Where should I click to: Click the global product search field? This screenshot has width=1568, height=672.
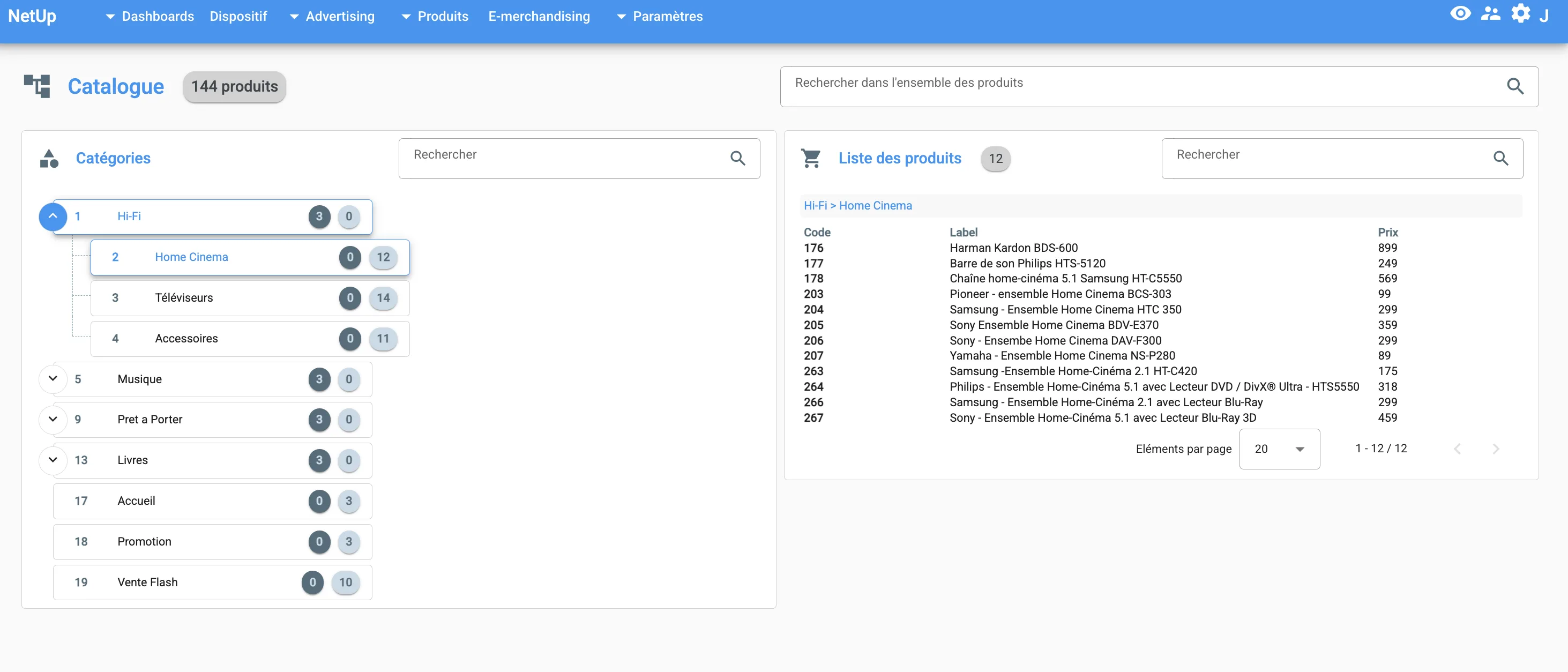click(1159, 86)
